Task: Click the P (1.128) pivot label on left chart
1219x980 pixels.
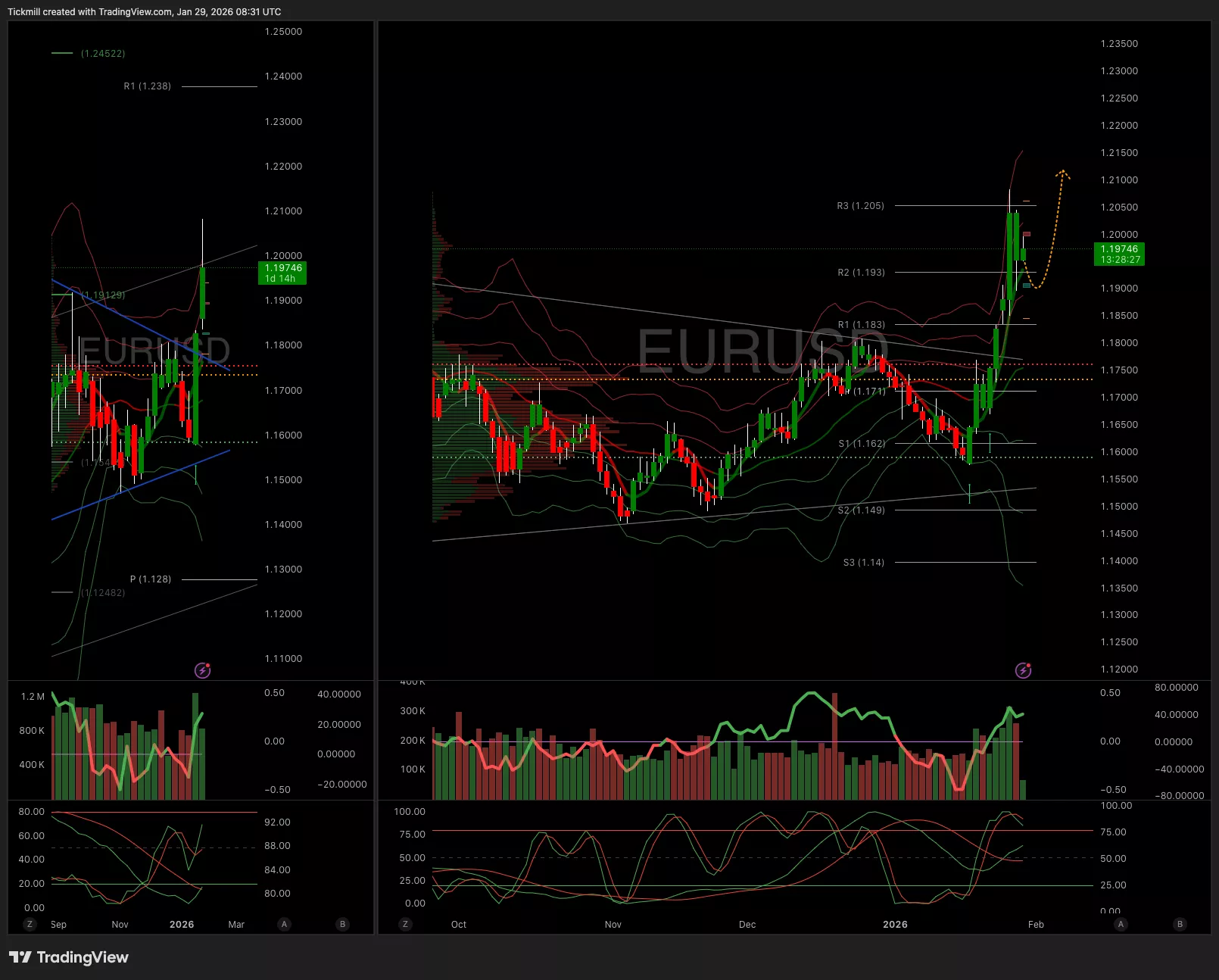Action: (x=151, y=579)
